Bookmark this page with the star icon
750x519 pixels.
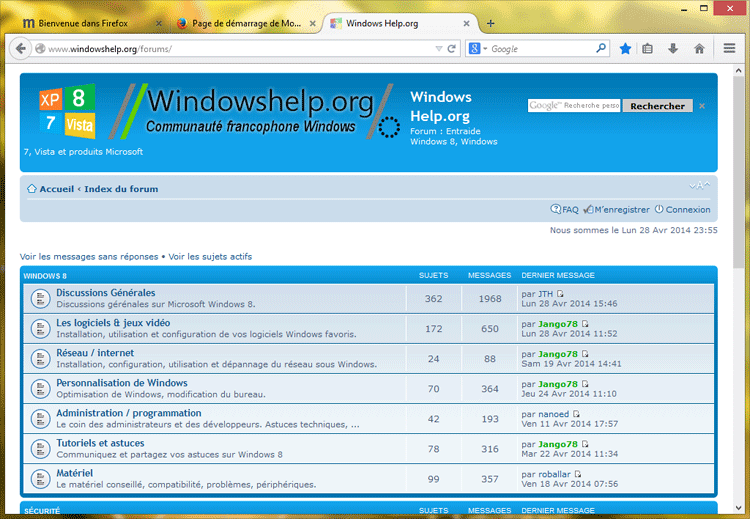click(625, 48)
